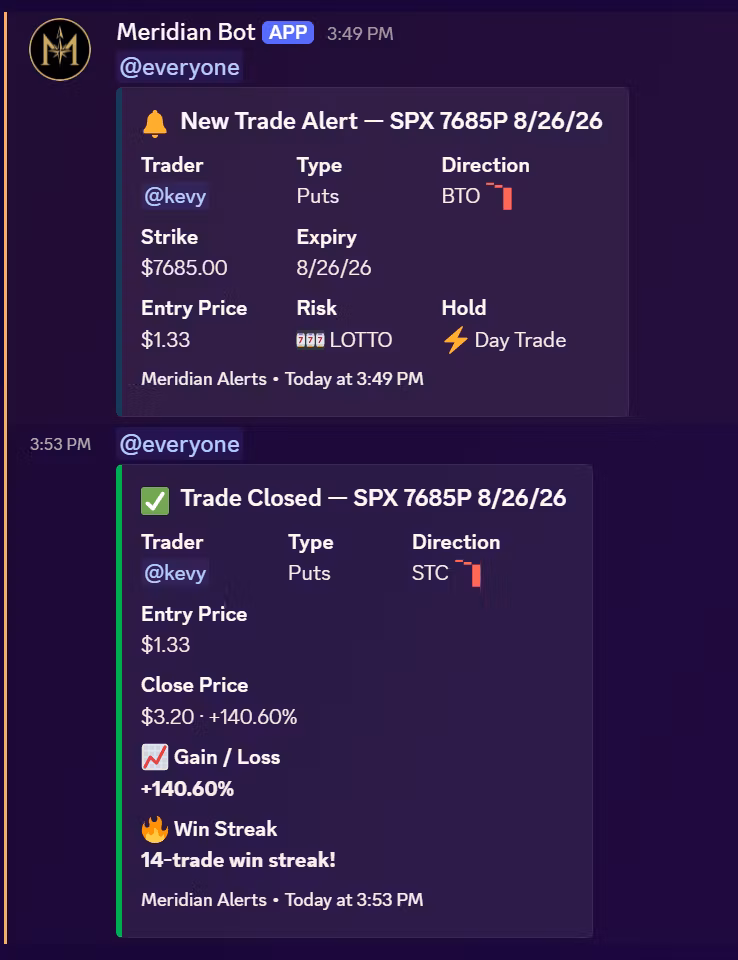Click the APP badge beside Meridian Bot

tap(288, 32)
